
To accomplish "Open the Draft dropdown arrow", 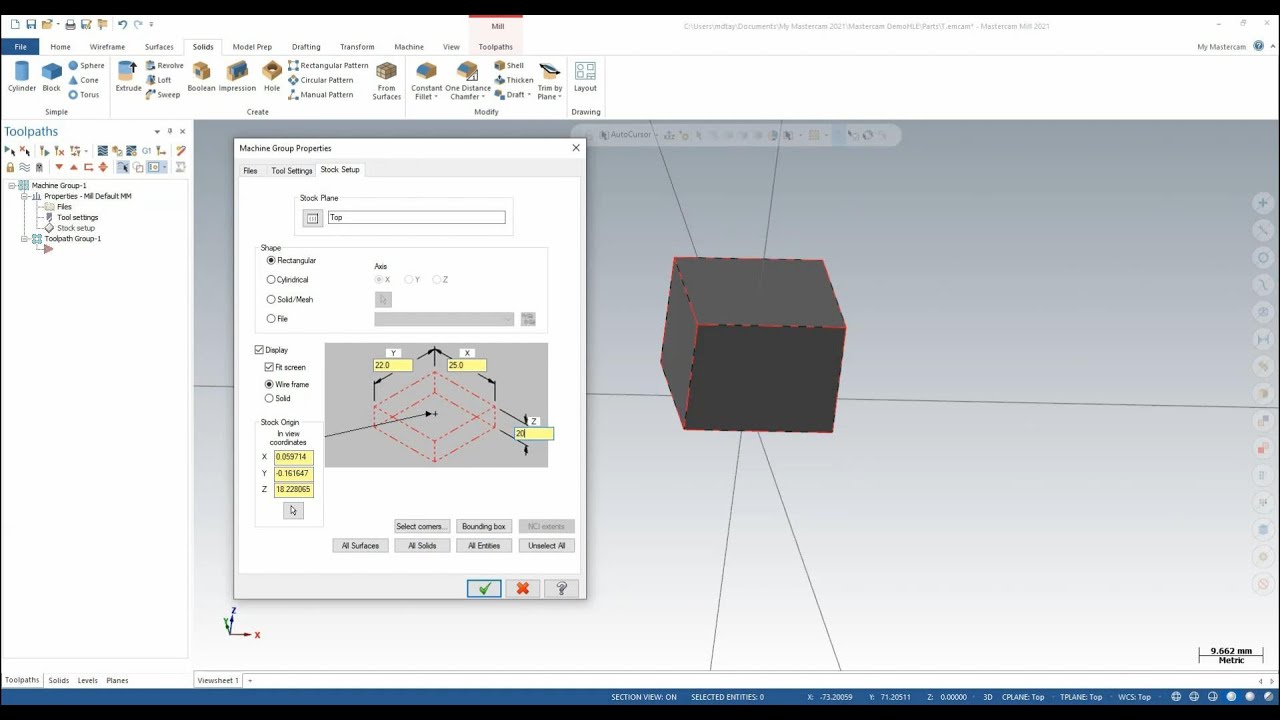I will (x=530, y=95).
